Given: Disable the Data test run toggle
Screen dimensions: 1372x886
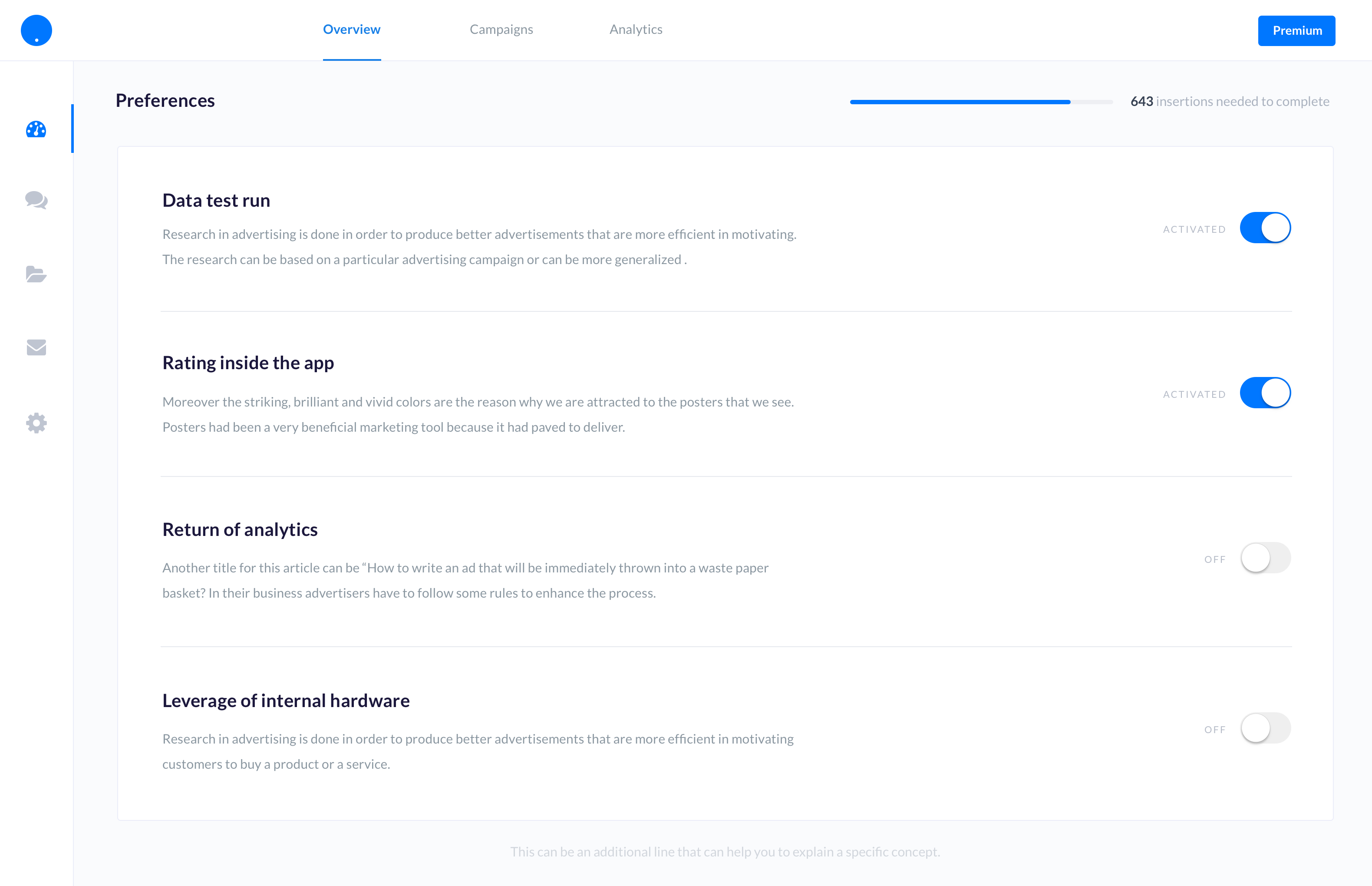Looking at the screenshot, I should point(1265,229).
